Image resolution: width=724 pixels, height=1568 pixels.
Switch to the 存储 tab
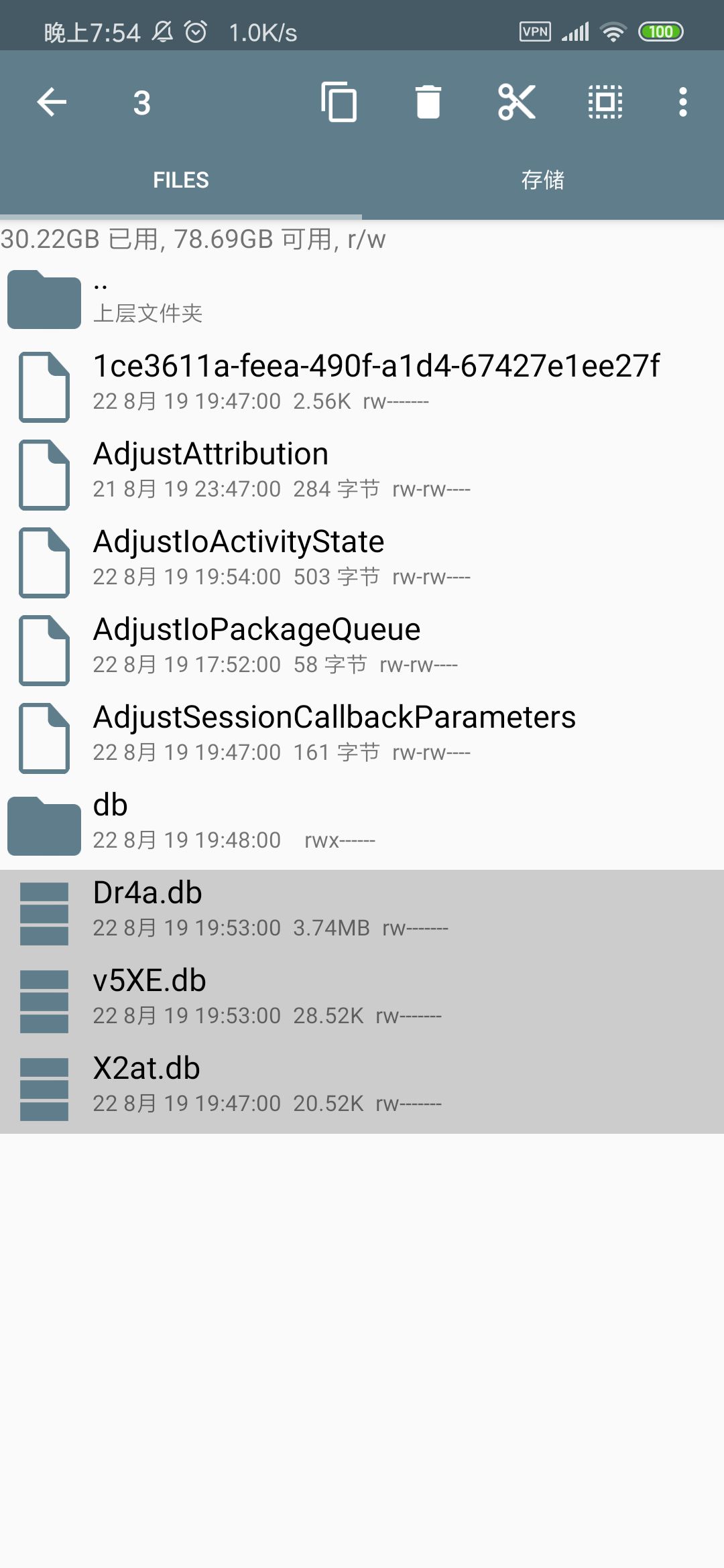pos(543,180)
